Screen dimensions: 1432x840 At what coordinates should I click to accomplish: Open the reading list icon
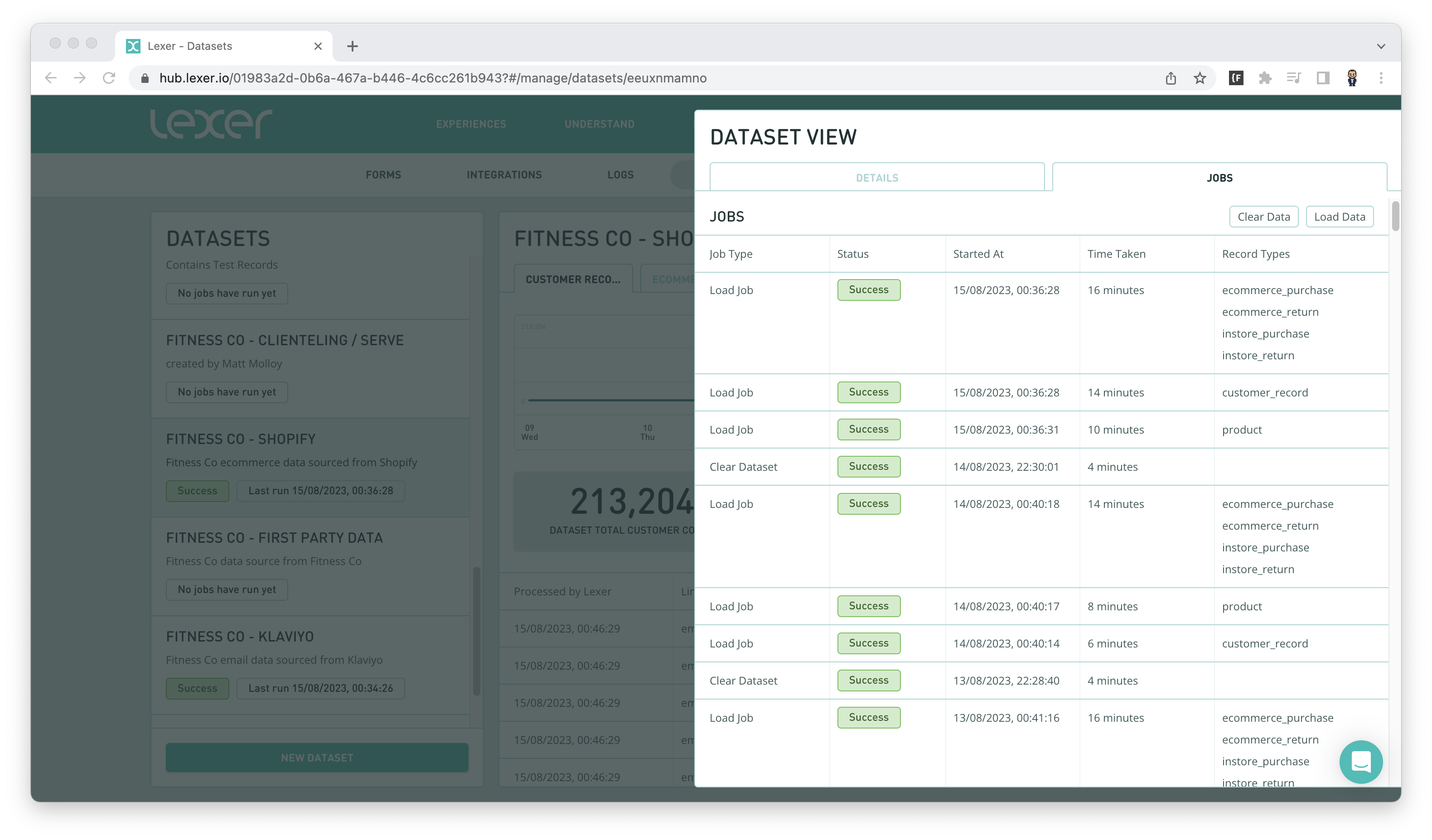point(1295,78)
